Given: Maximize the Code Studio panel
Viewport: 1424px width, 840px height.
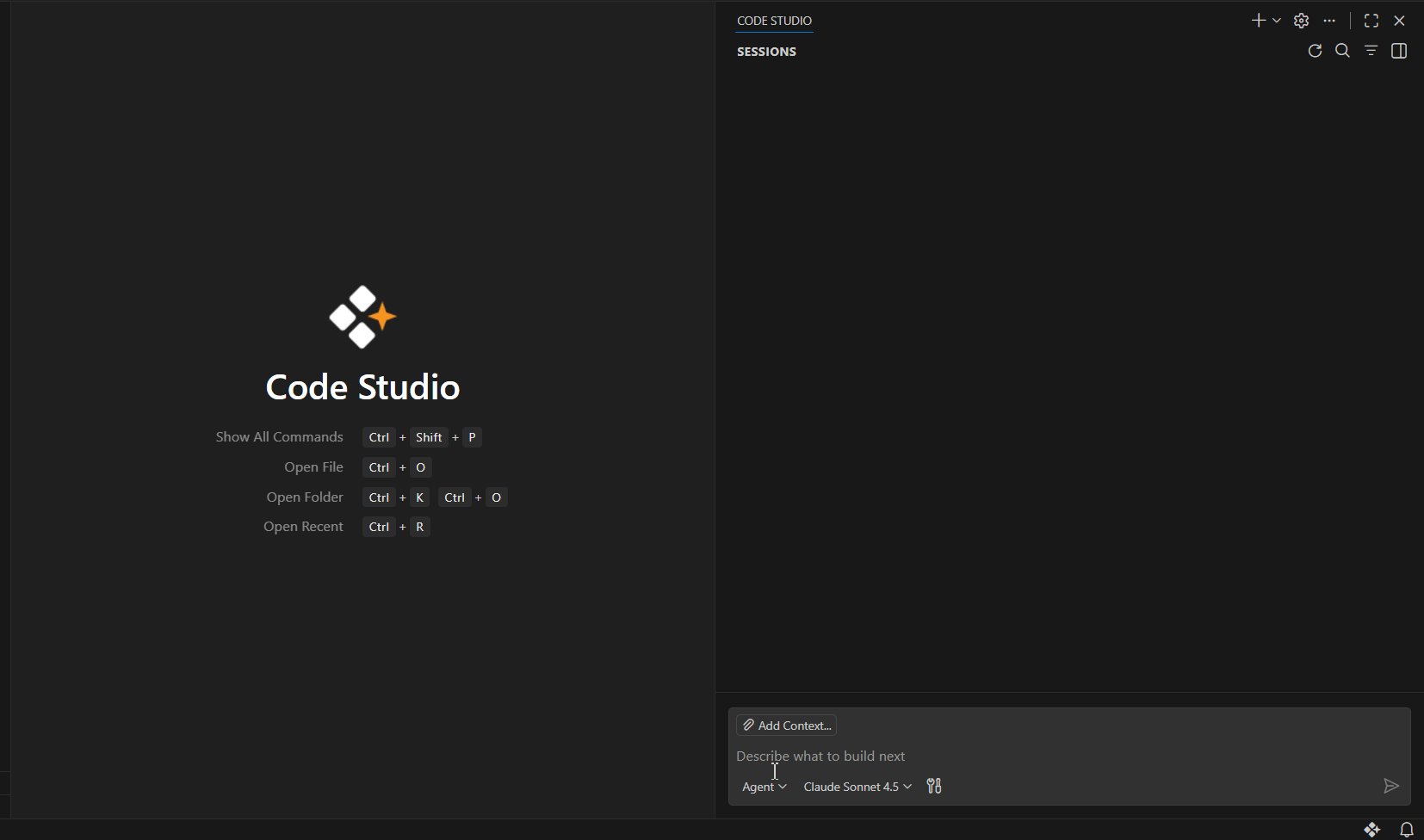Looking at the screenshot, I should 1371,21.
